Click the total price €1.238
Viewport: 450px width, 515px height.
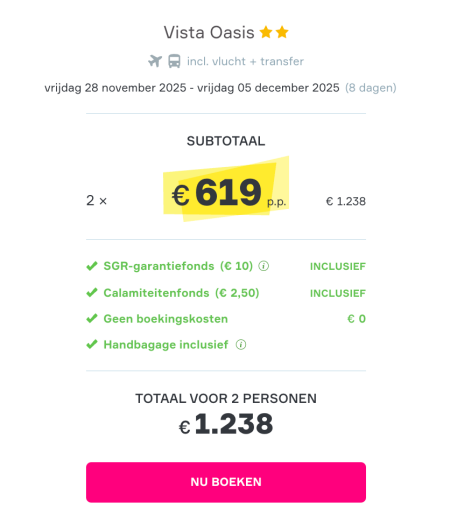click(x=226, y=424)
